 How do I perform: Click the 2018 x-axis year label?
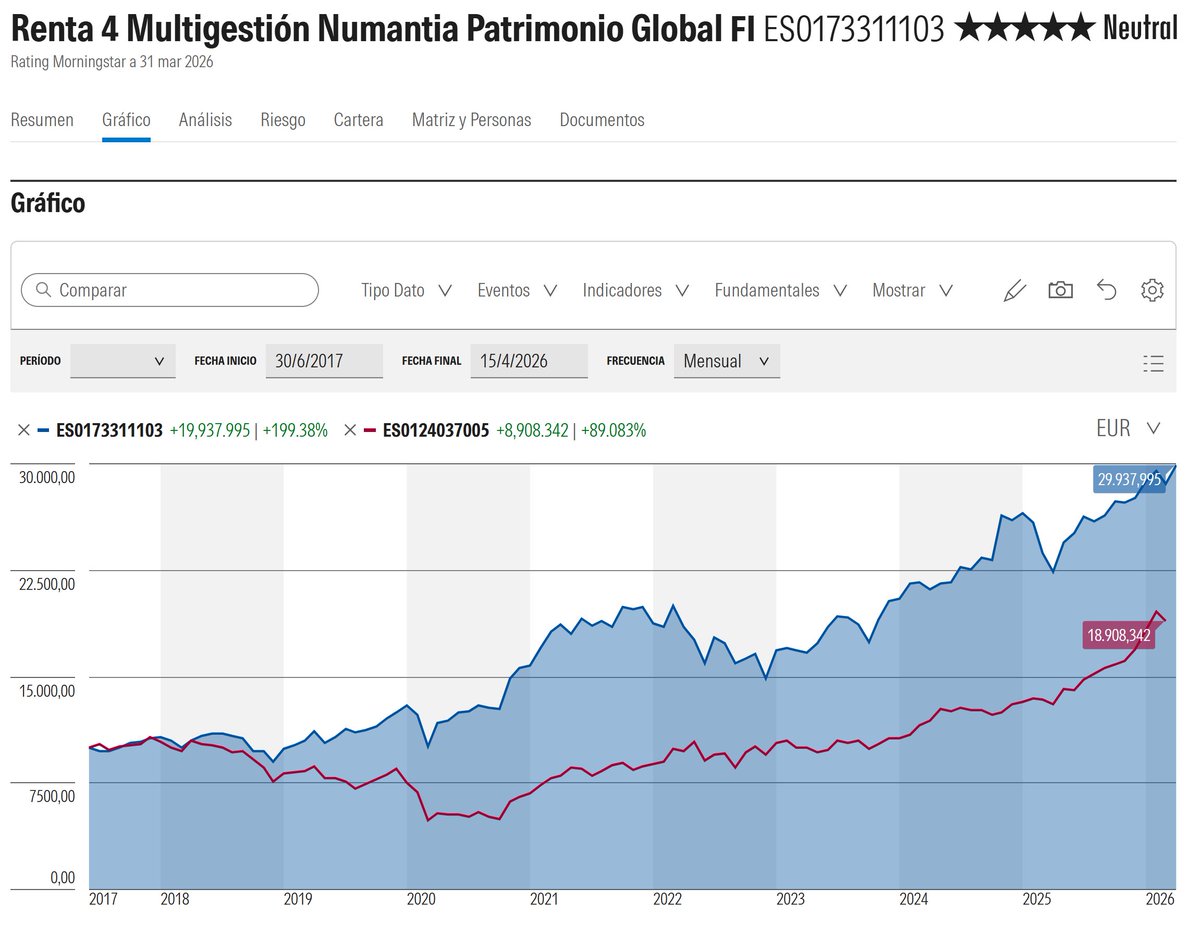tap(175, 900)
